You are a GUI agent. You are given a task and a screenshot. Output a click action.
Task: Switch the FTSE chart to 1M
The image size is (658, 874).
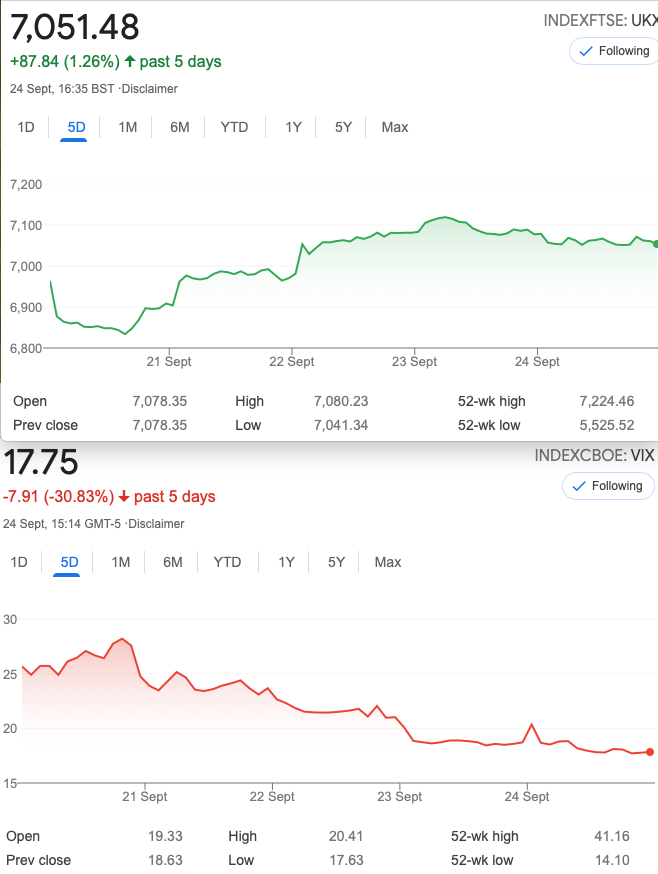(x=128, y=127)
